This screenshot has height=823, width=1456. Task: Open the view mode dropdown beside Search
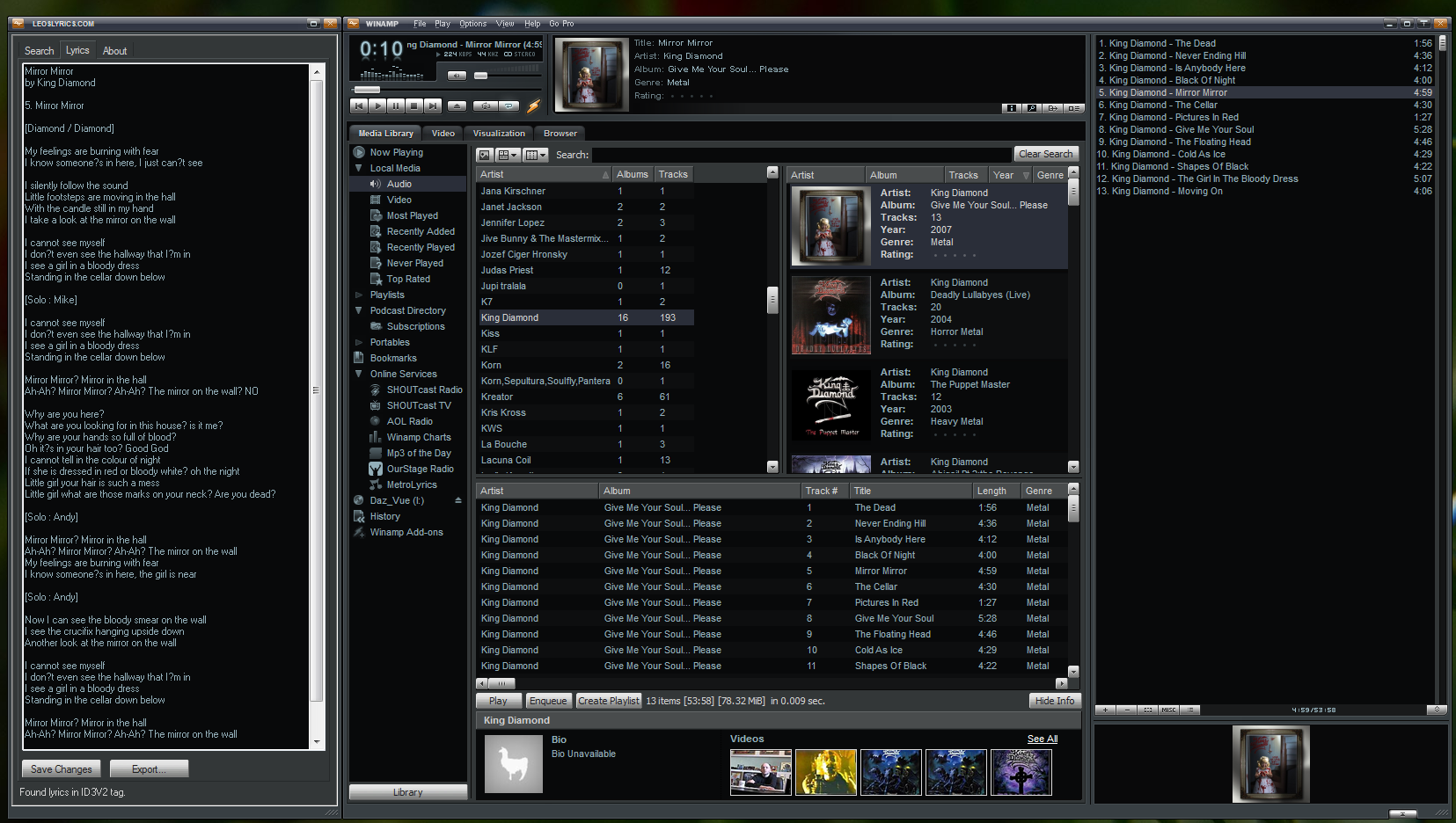[509, 155]
